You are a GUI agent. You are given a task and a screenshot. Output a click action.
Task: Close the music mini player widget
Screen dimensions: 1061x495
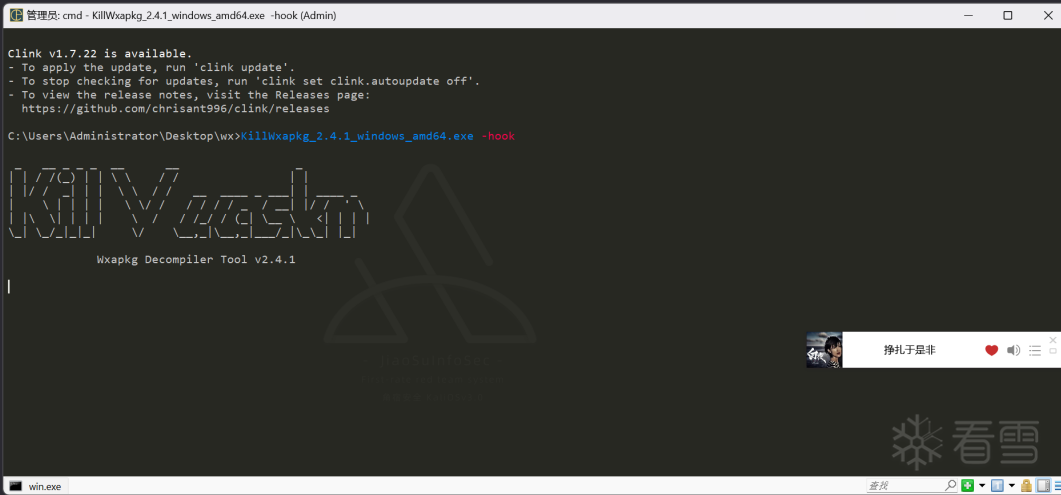point(1053,339)
